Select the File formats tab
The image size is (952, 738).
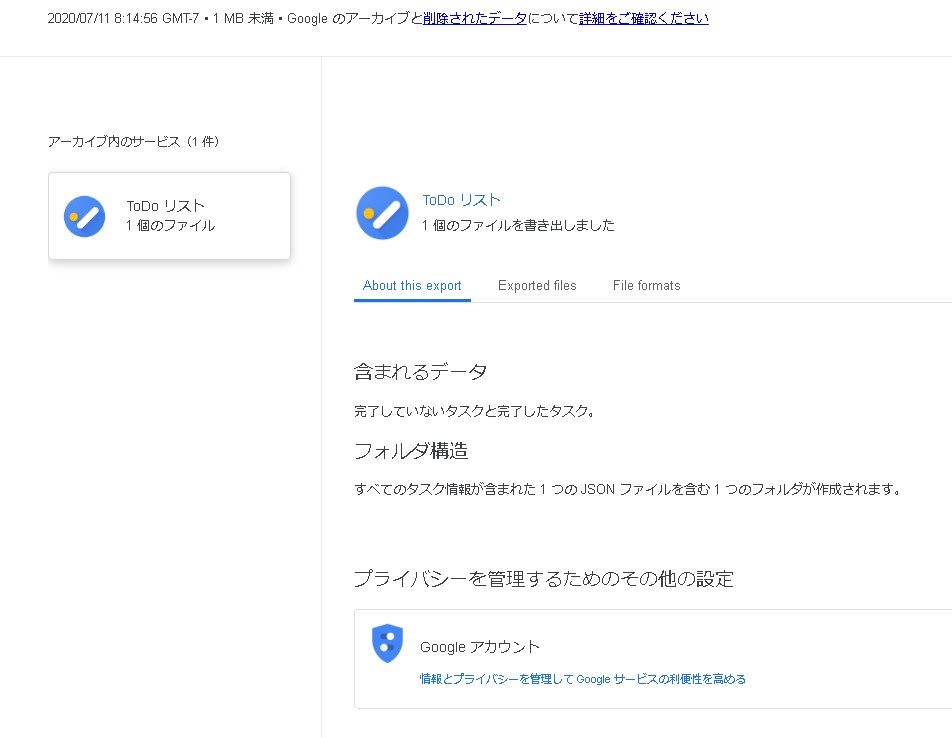pos(646,285)
